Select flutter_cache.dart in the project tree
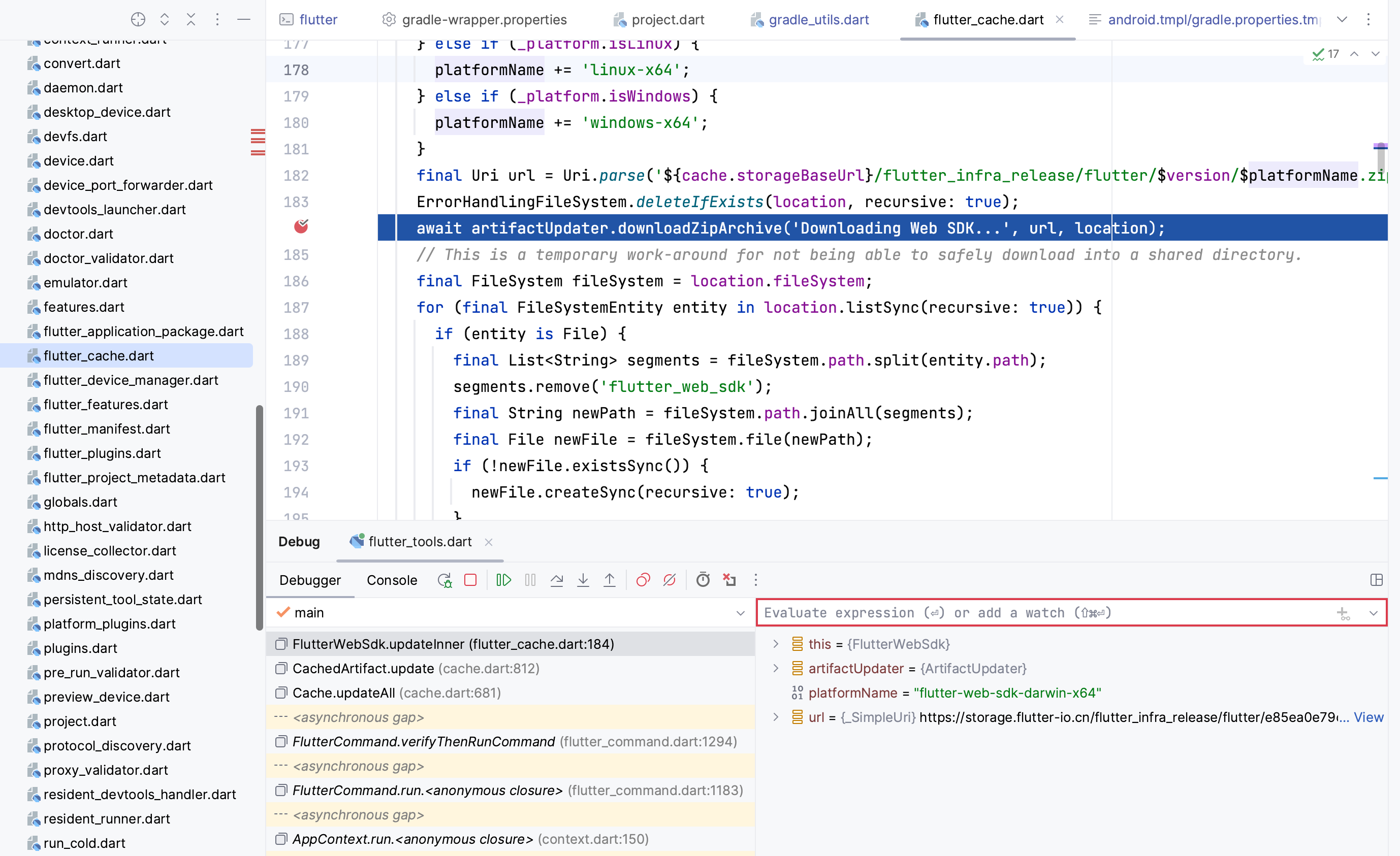 [99, 355]
